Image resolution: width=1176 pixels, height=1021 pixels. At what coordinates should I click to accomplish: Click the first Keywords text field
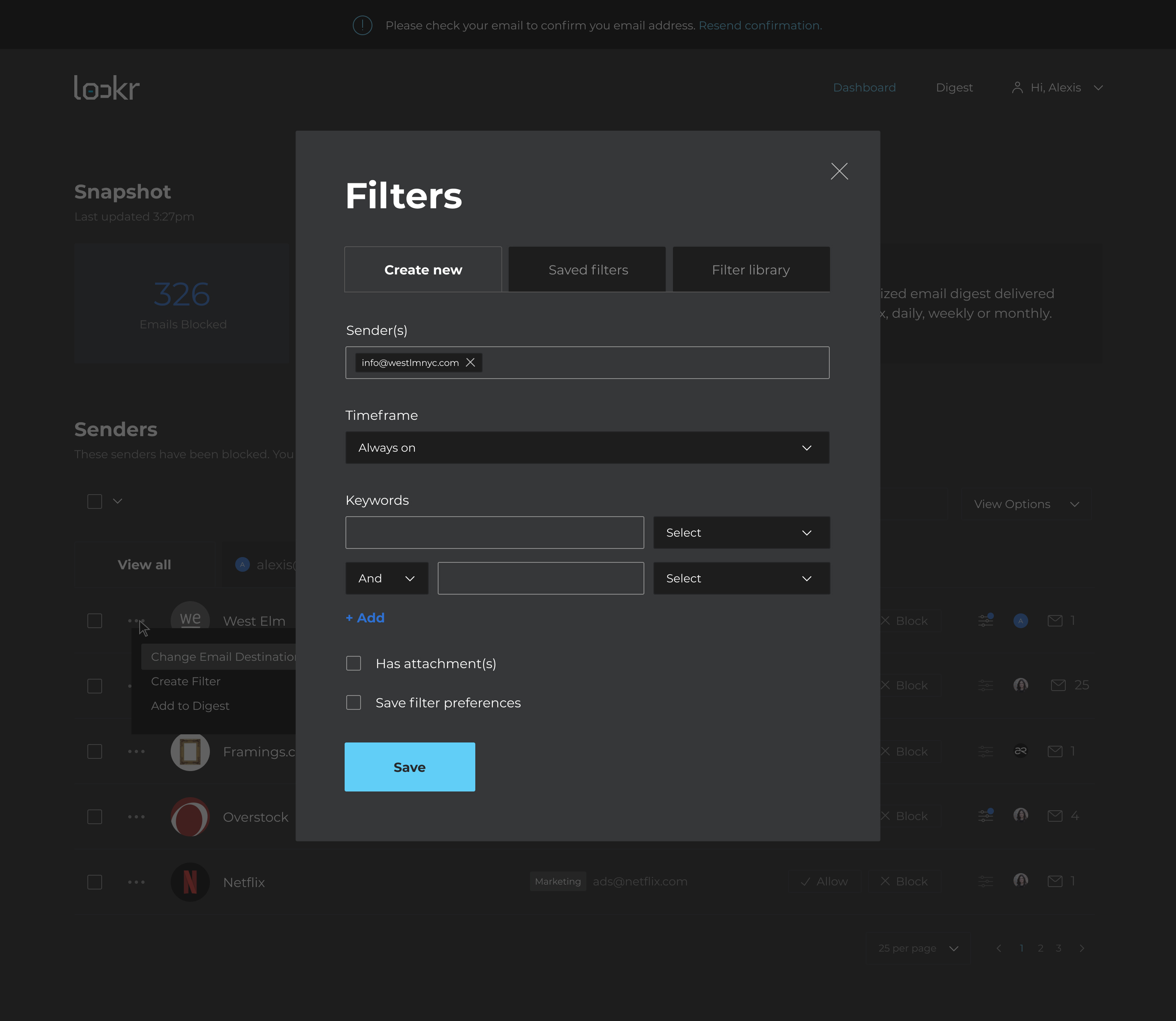click(x=494, y=533)
